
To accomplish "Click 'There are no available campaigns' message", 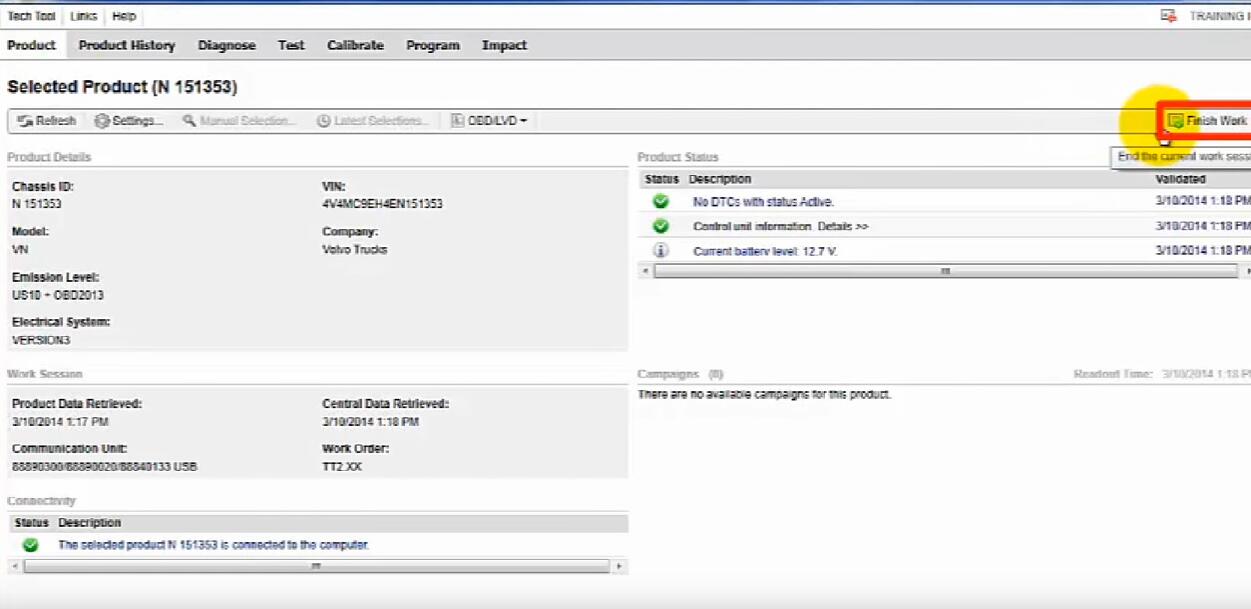I will tap(764, 395).
